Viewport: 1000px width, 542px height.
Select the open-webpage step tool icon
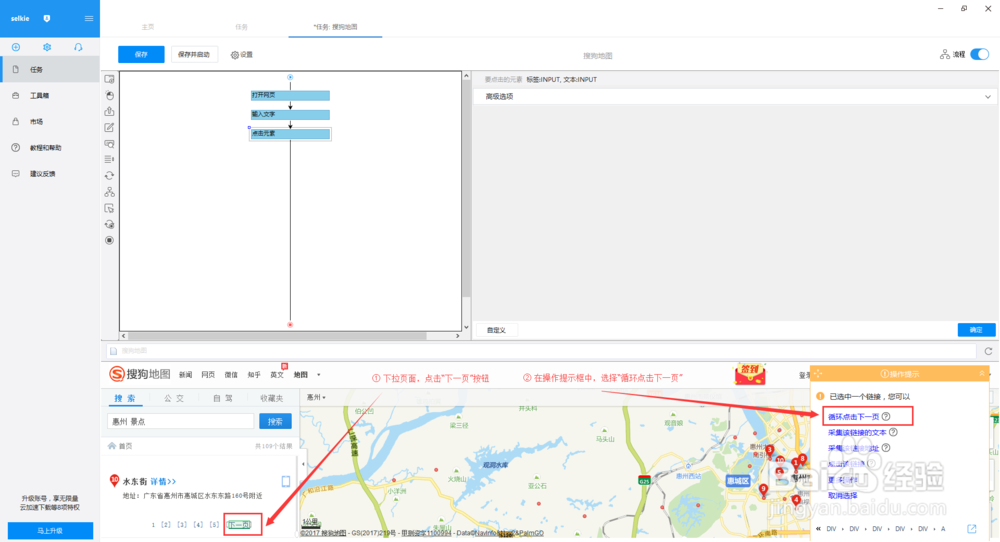[x=110, y=79]
